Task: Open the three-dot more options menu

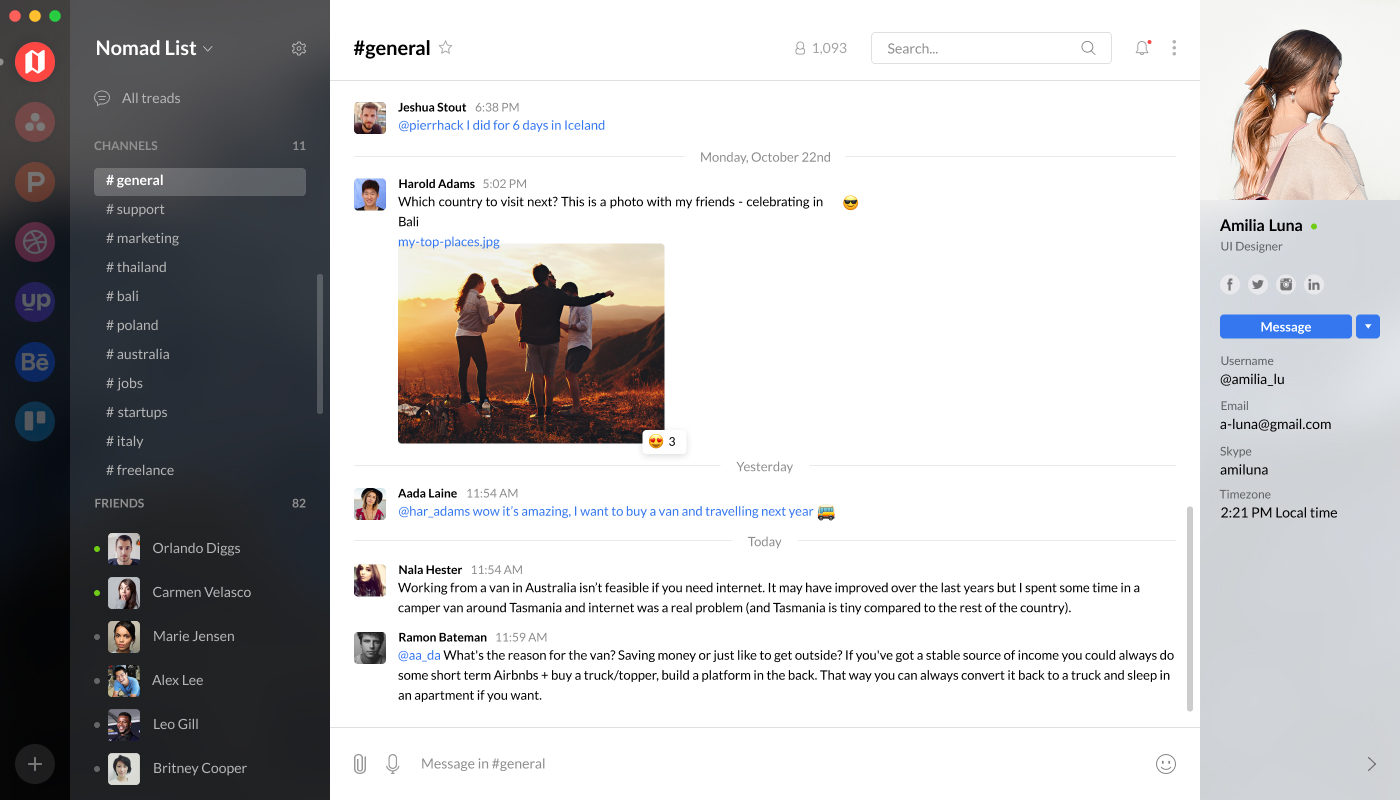Action: (x=1174, y=48)
